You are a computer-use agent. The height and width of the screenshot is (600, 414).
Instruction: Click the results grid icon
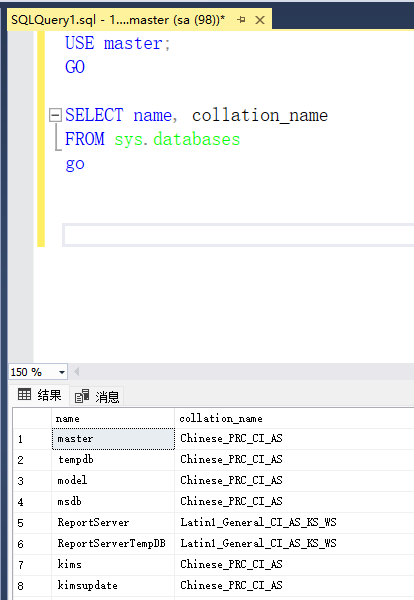(24, 394)
